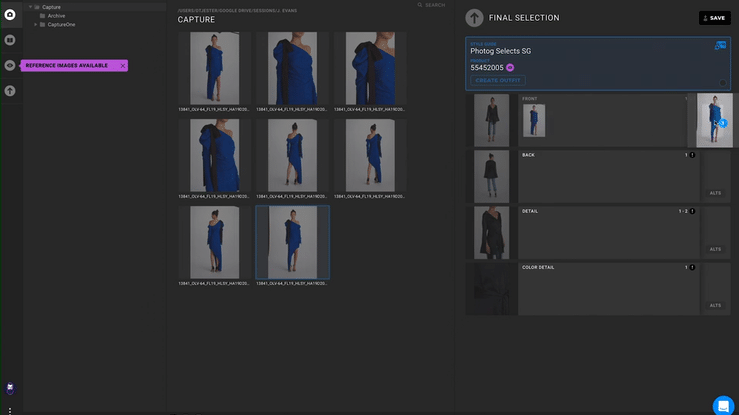Click the upload arrow icon in left sidebar
Image resolution: width=739 pixels, height=415 pixels.
click(x=10, y=91)
